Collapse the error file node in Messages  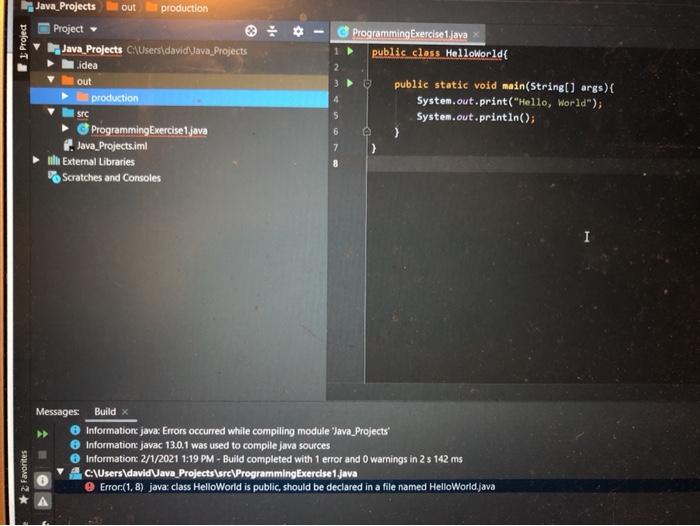pos(60,472)
